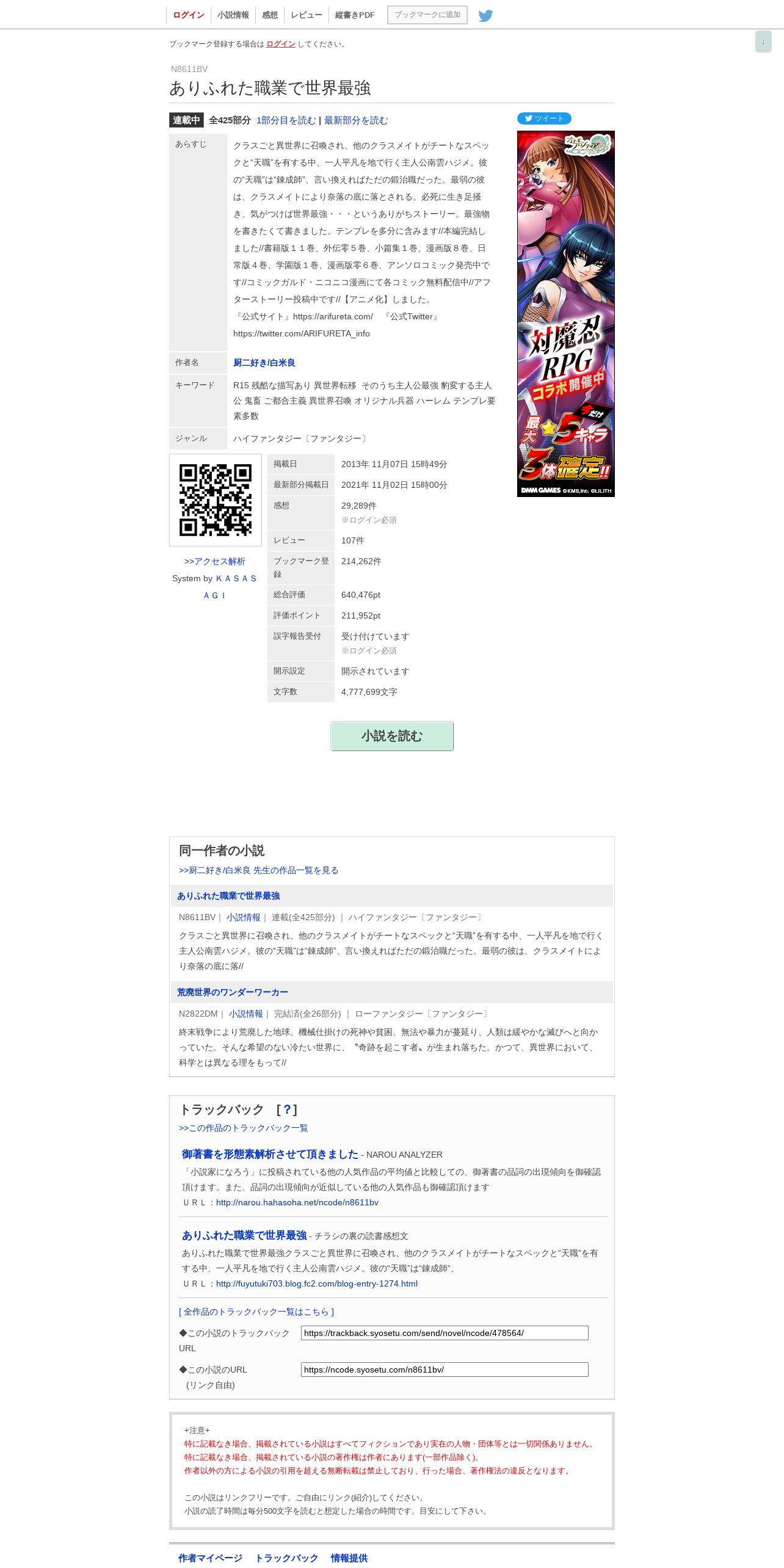Click the 開示設定 value 開示されています
The width and height of the screenshot is (784, 1568).
pos(376,671)
